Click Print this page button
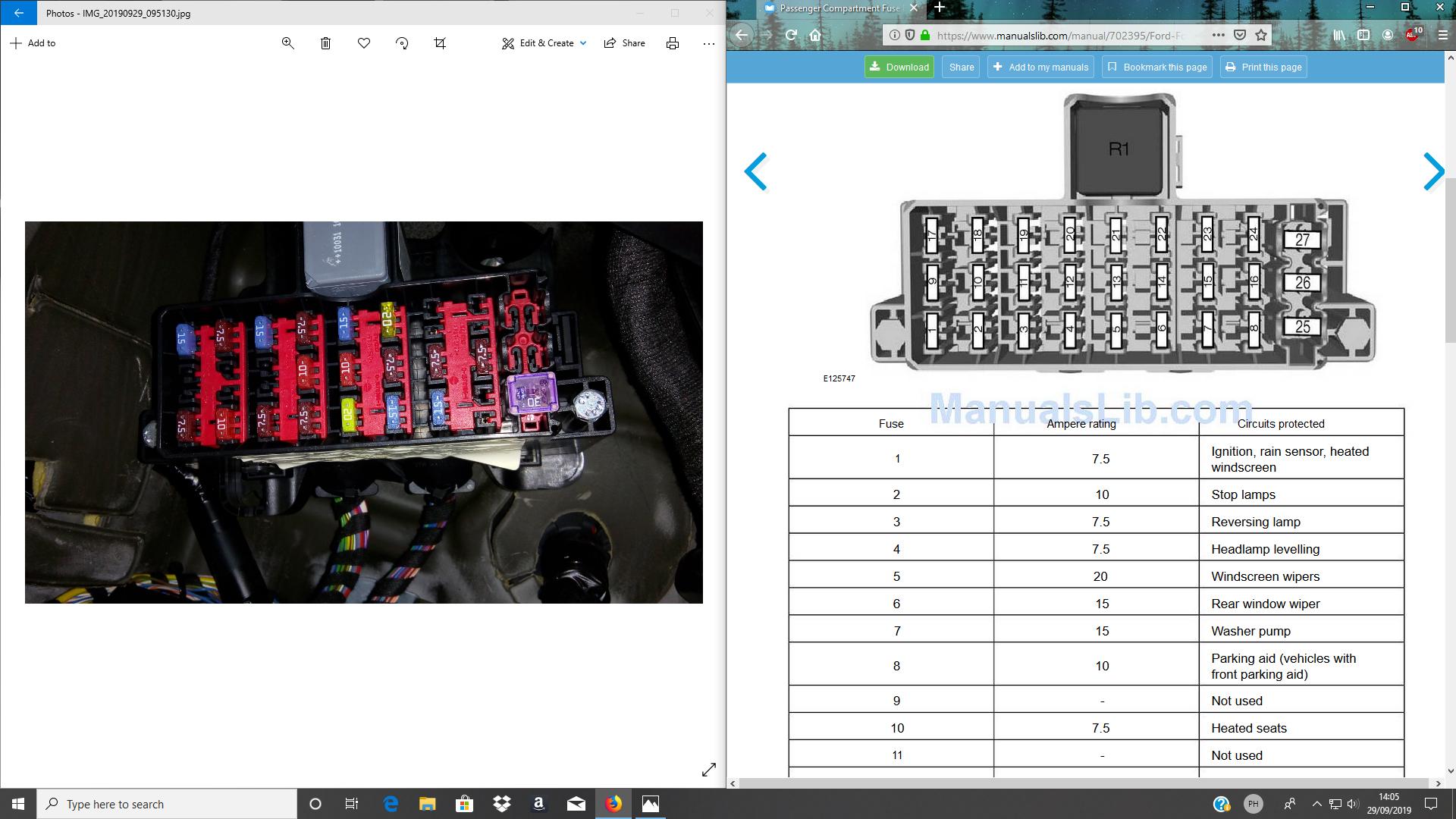Image resolution: width=1456 pixels, height=819 pixels. tap(1263, 67)
